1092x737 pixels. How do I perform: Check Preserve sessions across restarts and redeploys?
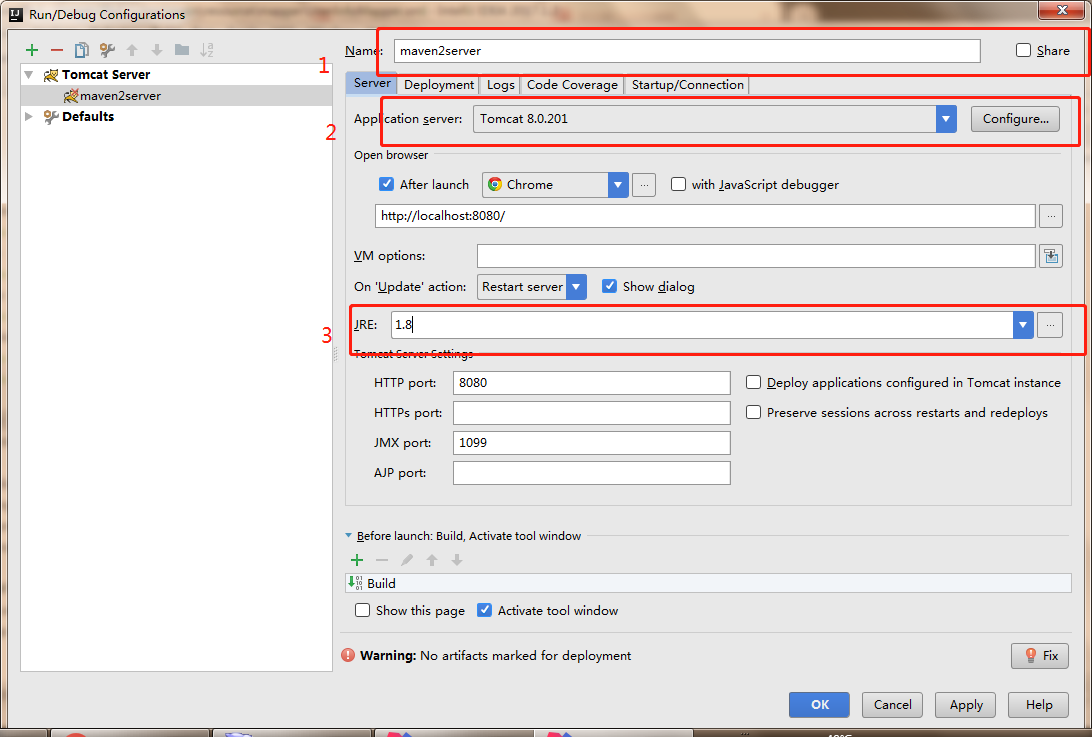click(x=754, y=412)
